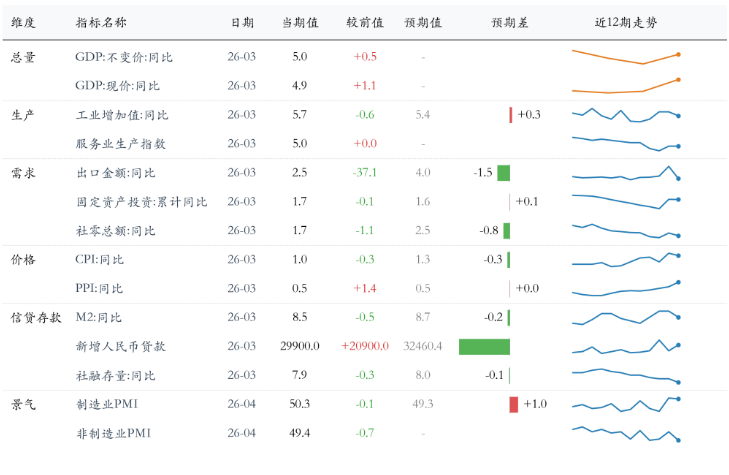The height and width of the screenshot is (475, 729).
Task: Click the current value 49.4
Action: point(300,433)
